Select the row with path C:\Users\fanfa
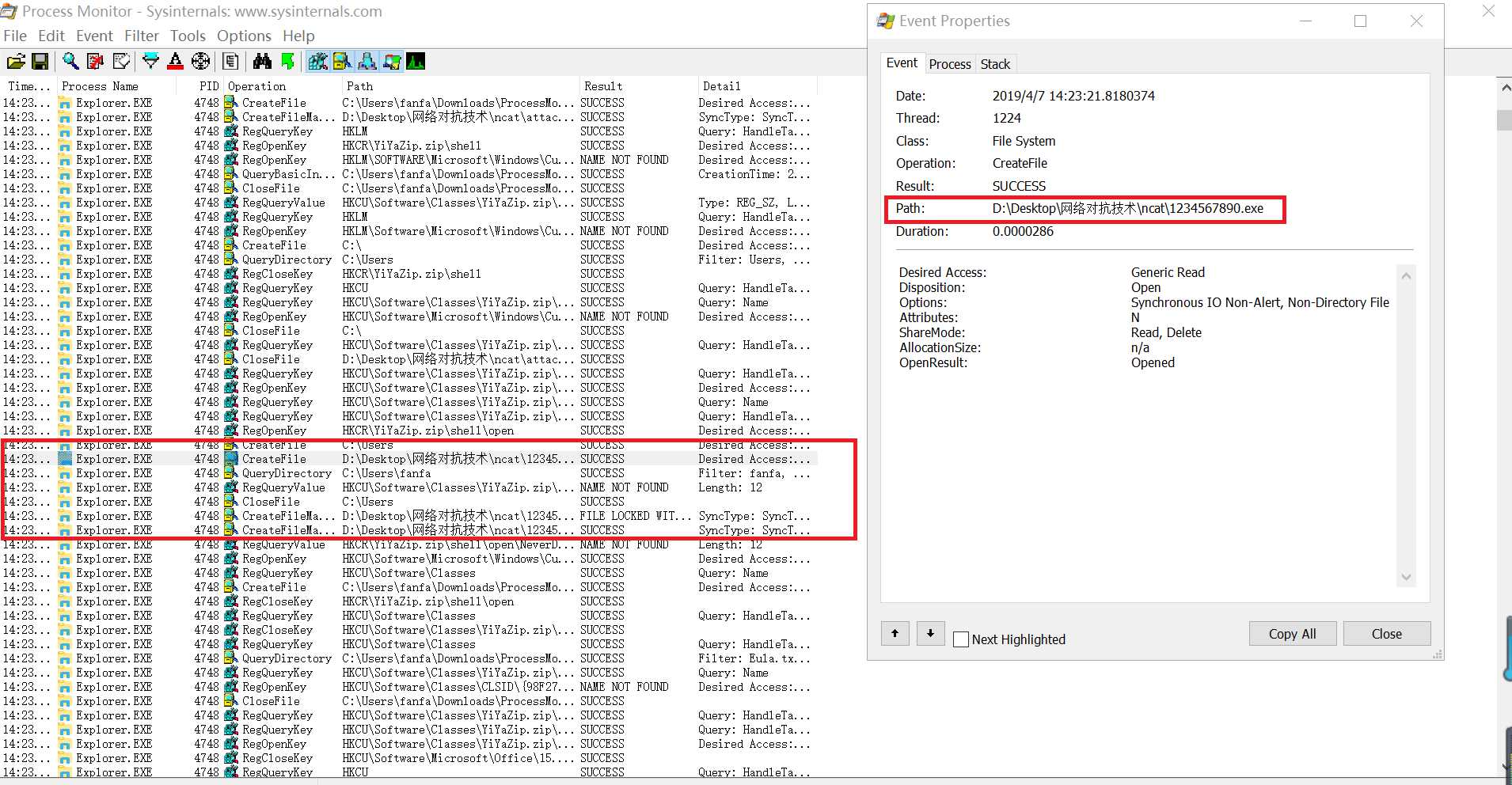This screenshot has width=1512, height=785. pos(409,473)
